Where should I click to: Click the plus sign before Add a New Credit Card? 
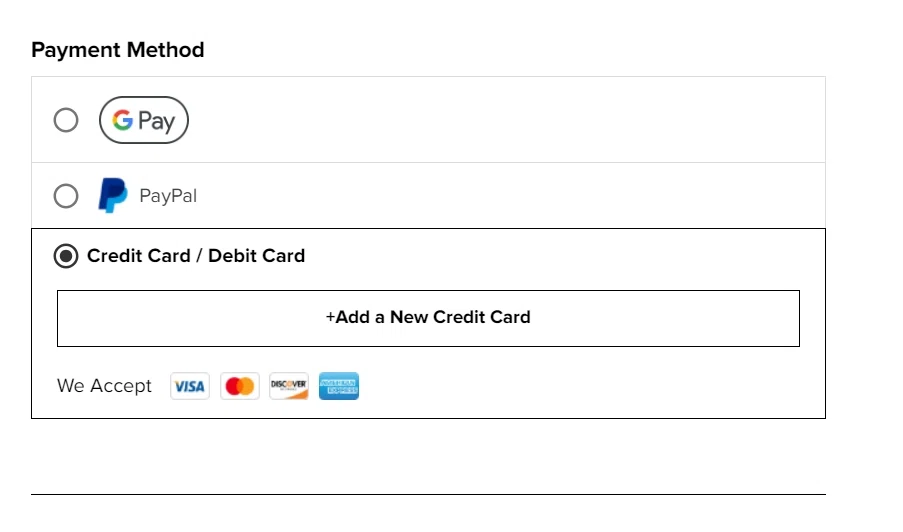click(x=330, y=318)
